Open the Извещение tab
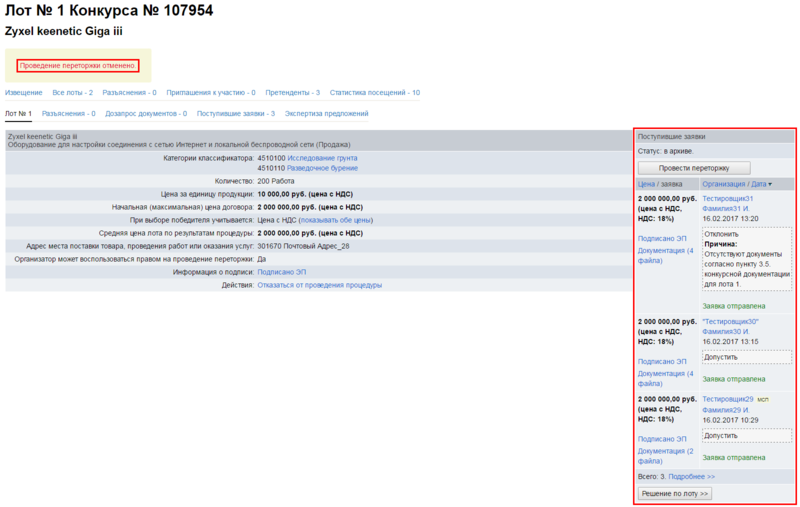The image size is (800, 507). pyautogui.click(x=24, y=92)
